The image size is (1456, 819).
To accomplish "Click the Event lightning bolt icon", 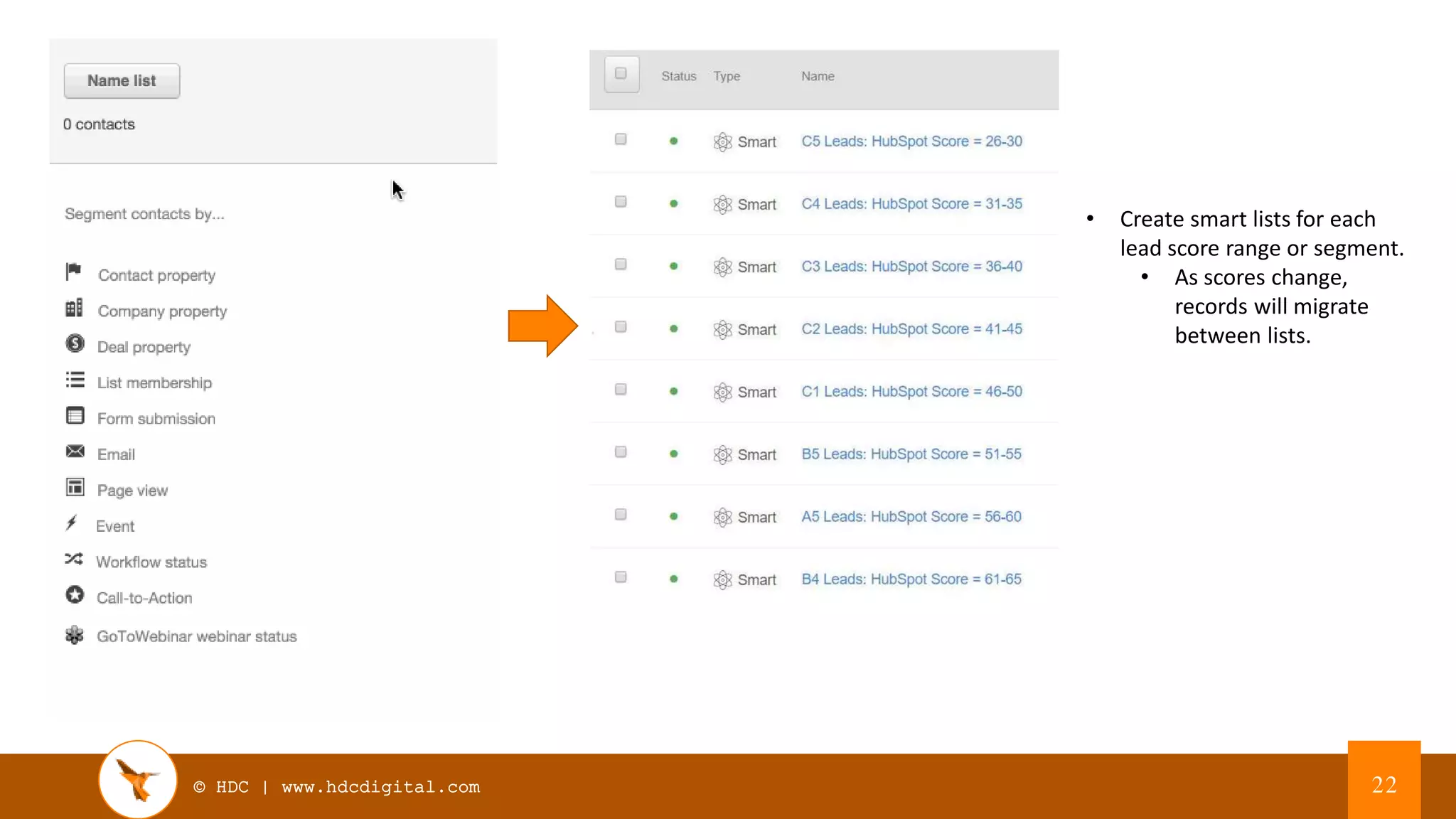I will 72,523.
